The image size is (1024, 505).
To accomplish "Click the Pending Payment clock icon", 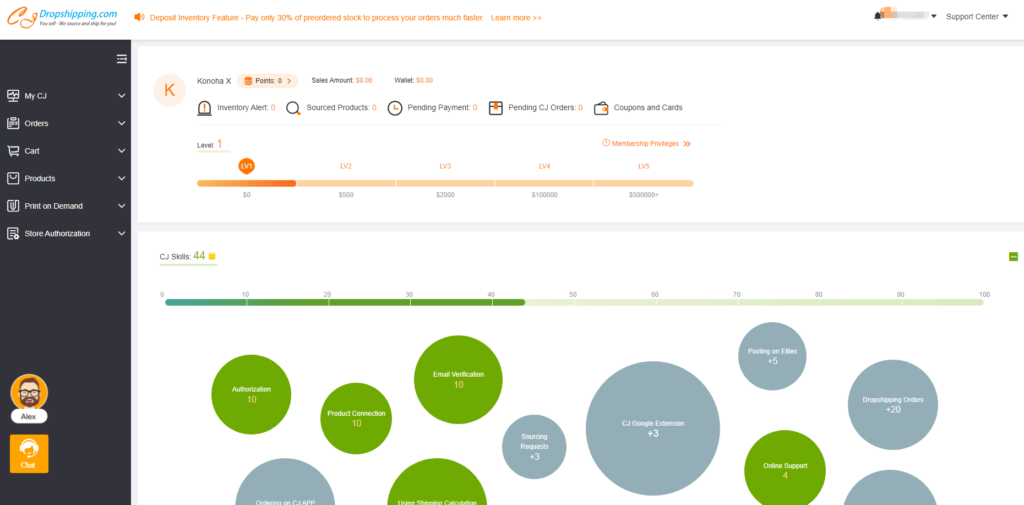I will pos(394,108).
